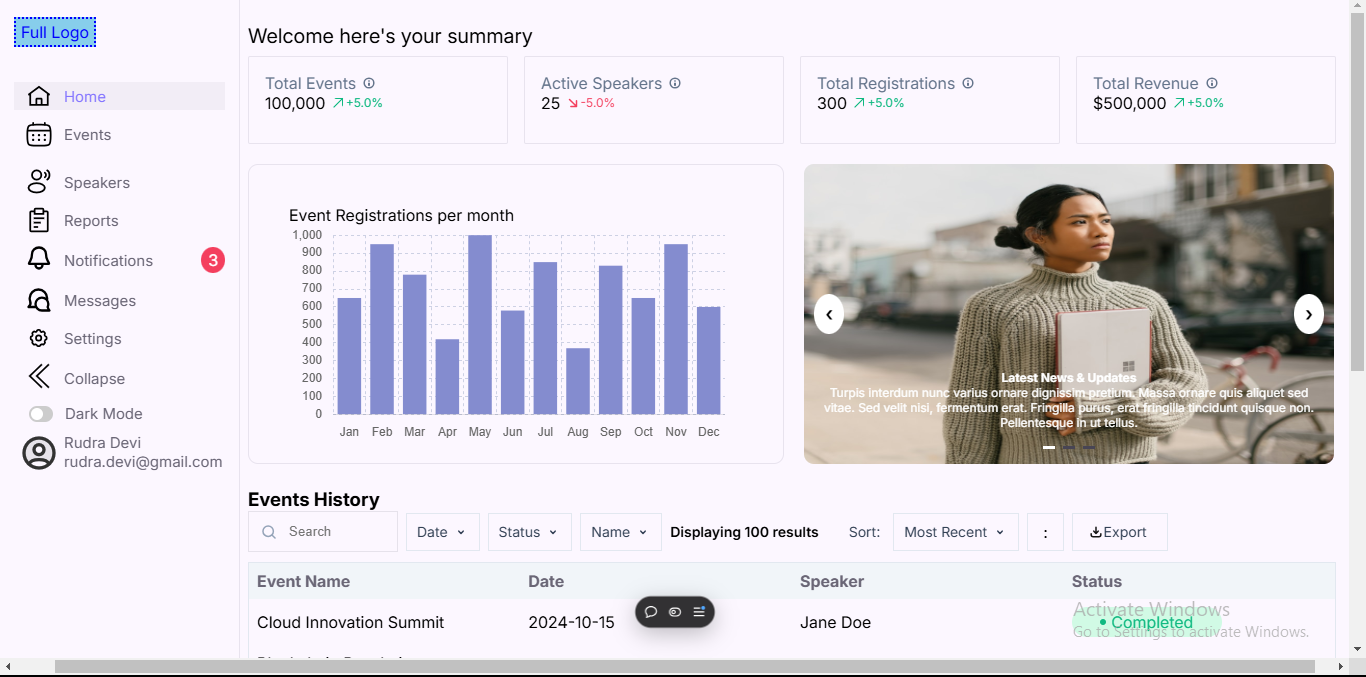The height and width of the screenshot is (677, 1366).
Task: Select the first carousel indicator dot
Action: 1049,448
